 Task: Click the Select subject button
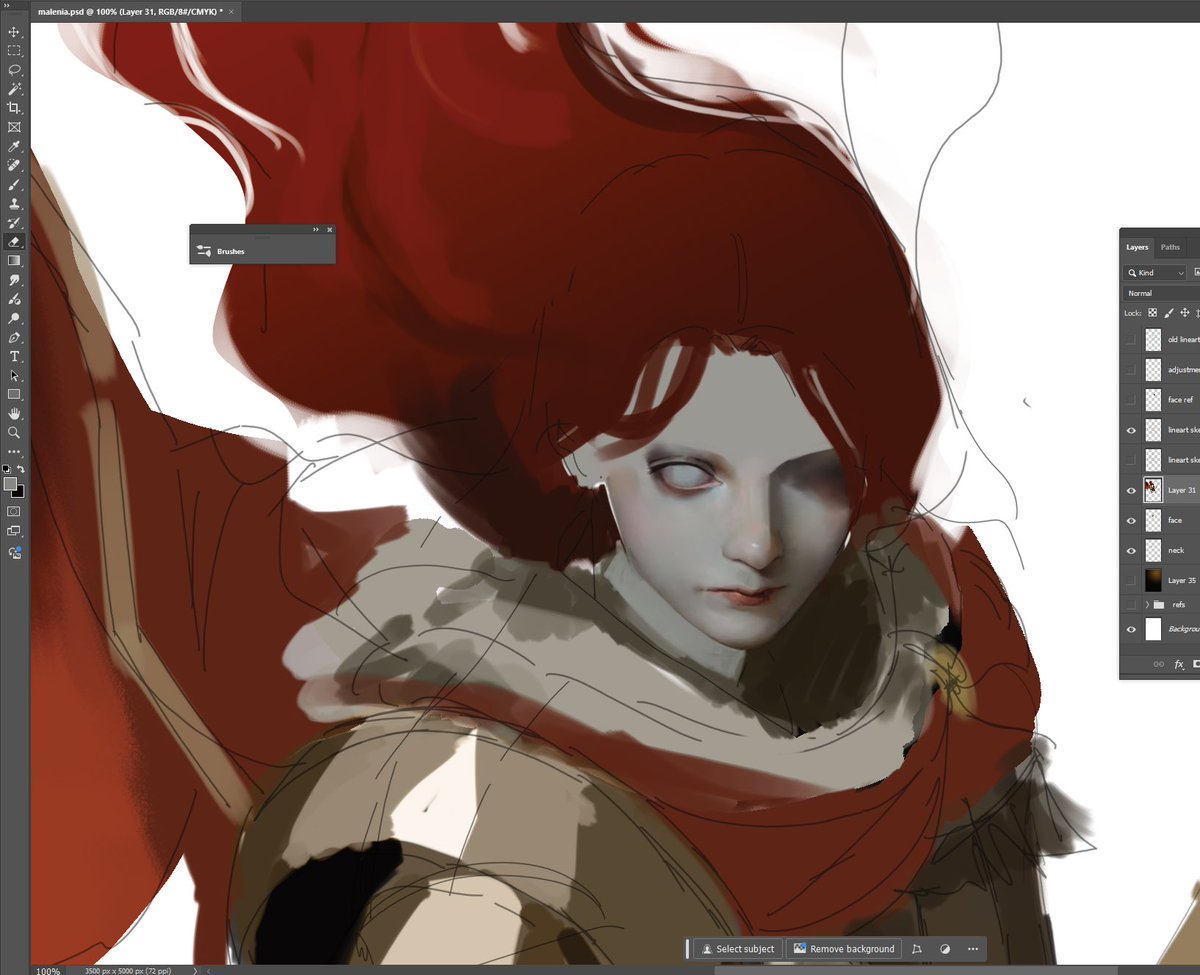(737, 949)
